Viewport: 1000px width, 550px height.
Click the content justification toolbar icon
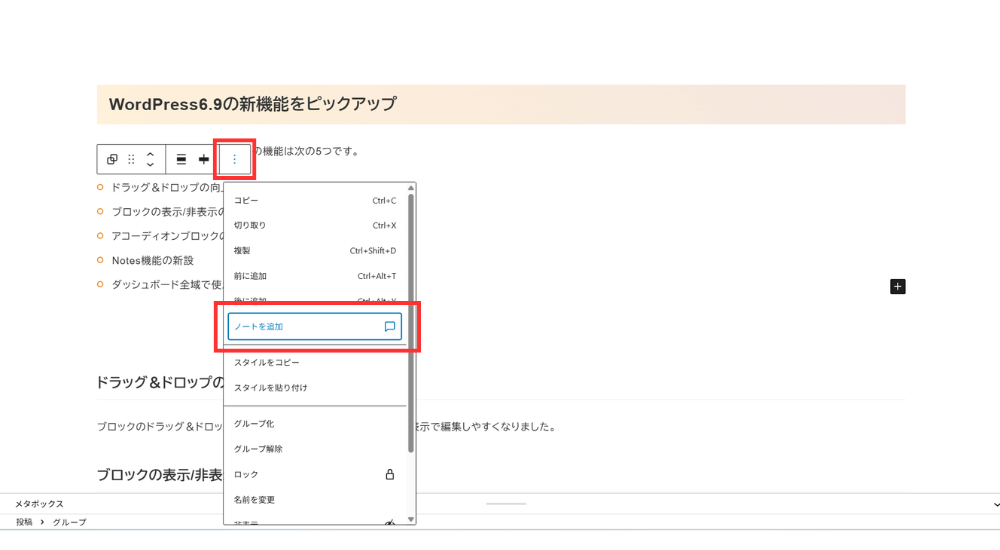pyautogui.click(x=204, y=159)
